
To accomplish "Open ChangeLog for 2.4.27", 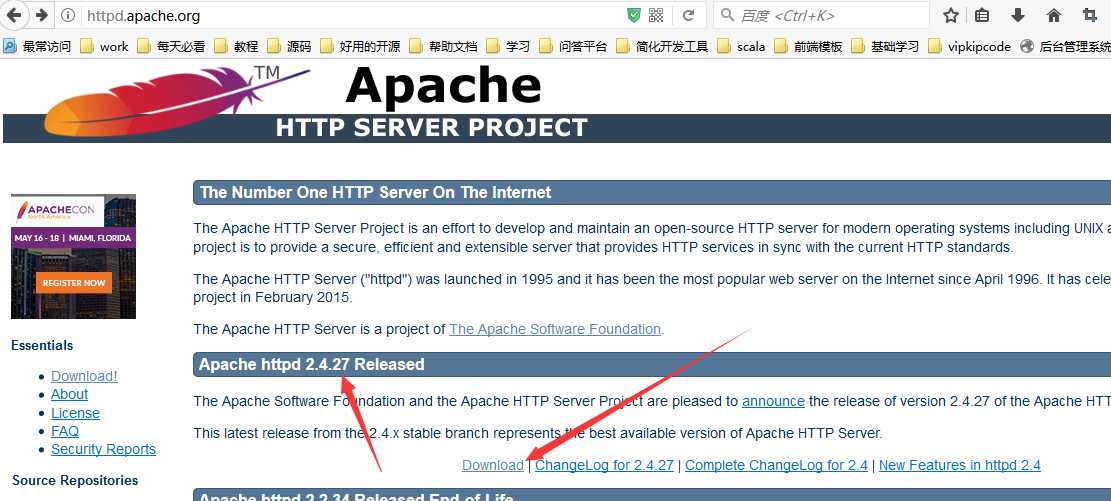I will (x=604, y=466).
